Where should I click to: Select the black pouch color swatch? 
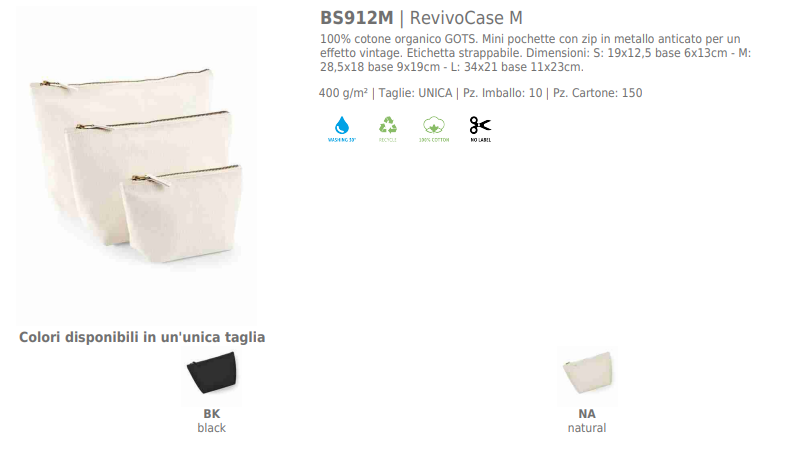coord(212,373)
